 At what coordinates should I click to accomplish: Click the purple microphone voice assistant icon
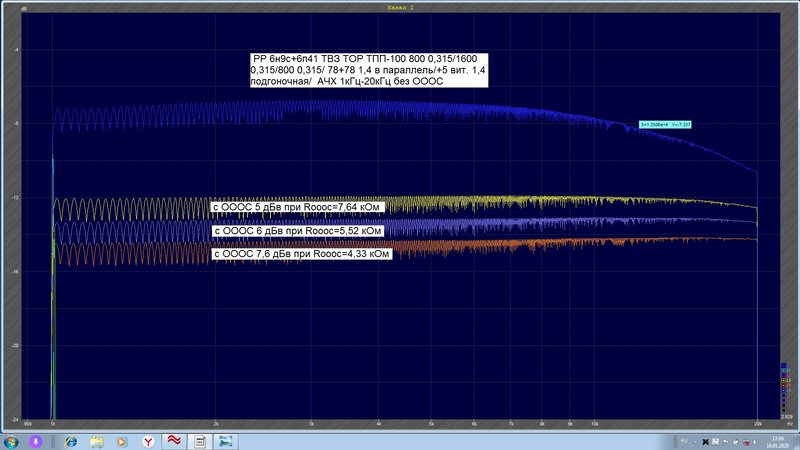pyautogui.click(x=35, y=441)
